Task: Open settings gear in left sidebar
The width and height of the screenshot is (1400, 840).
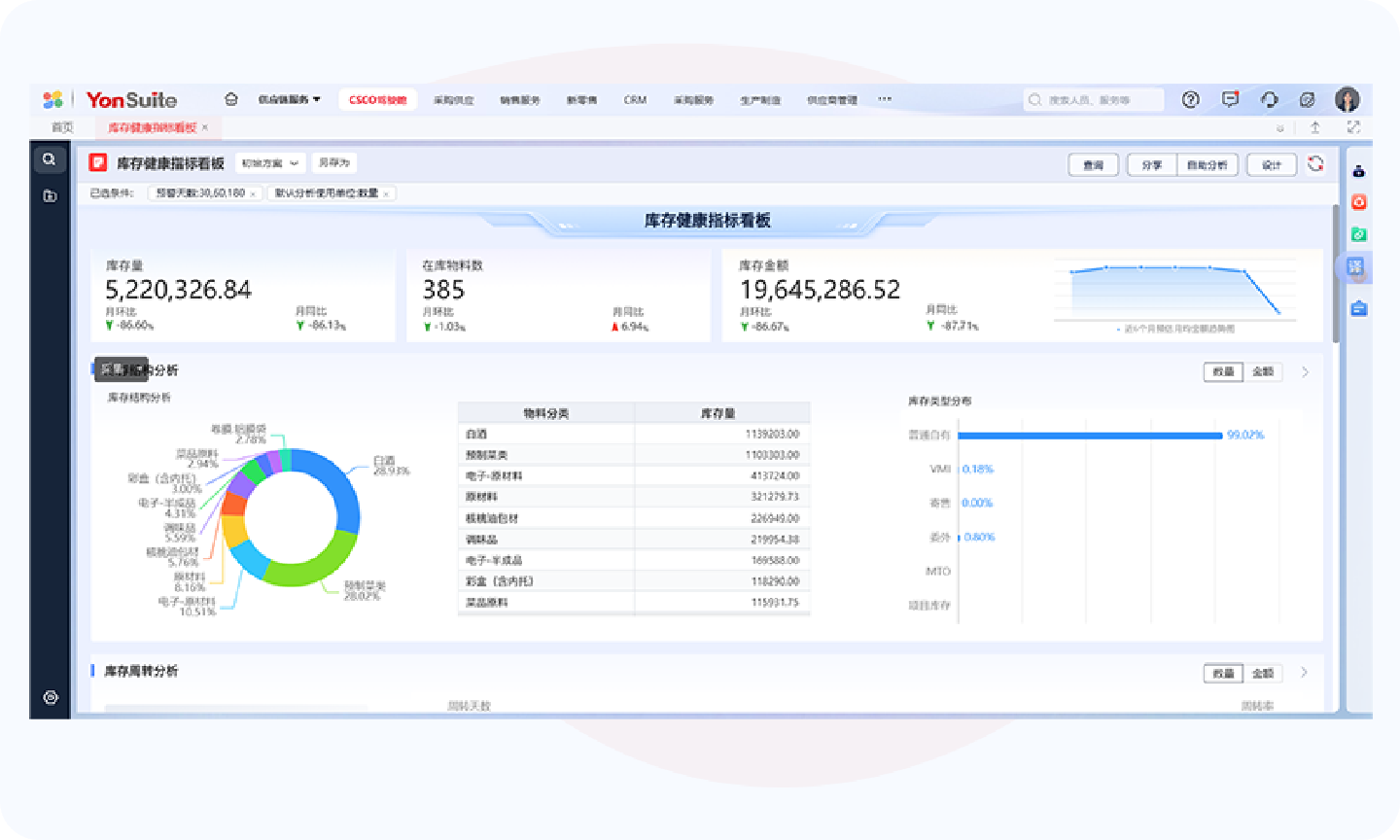Action: (51, 697)
